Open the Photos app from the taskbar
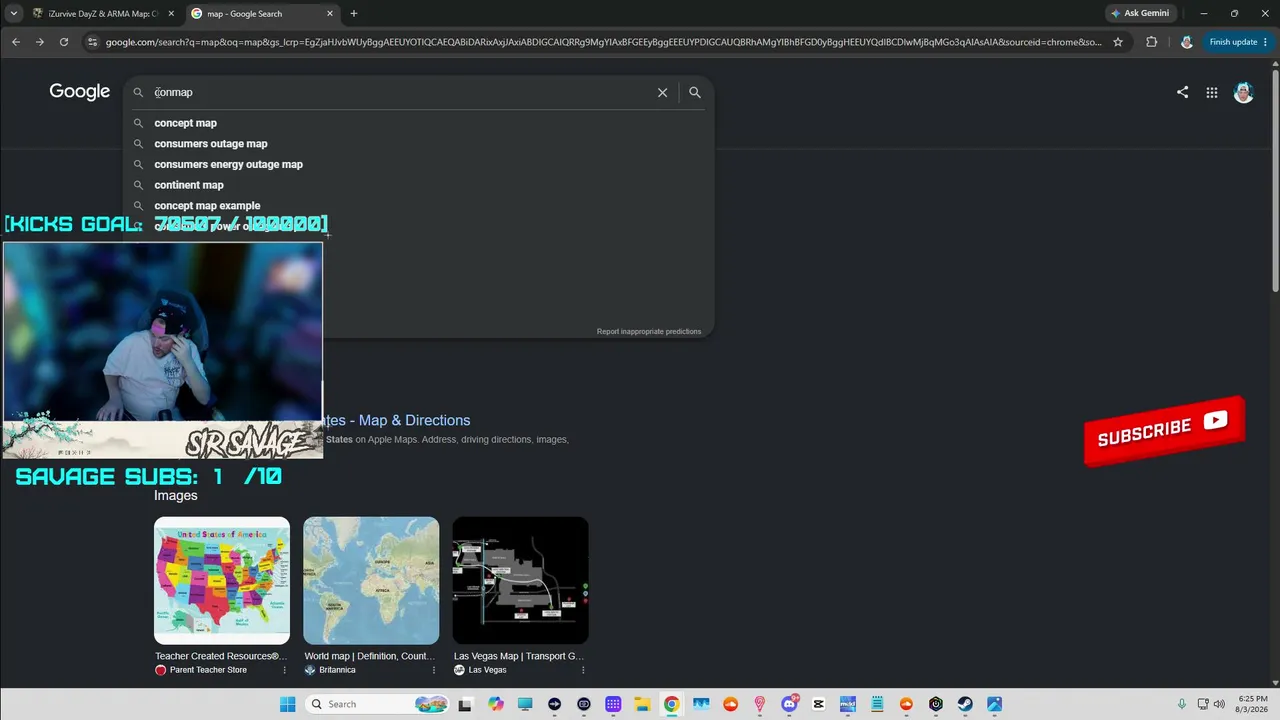This screenshot has height=720, width=1280. point(994,704)
